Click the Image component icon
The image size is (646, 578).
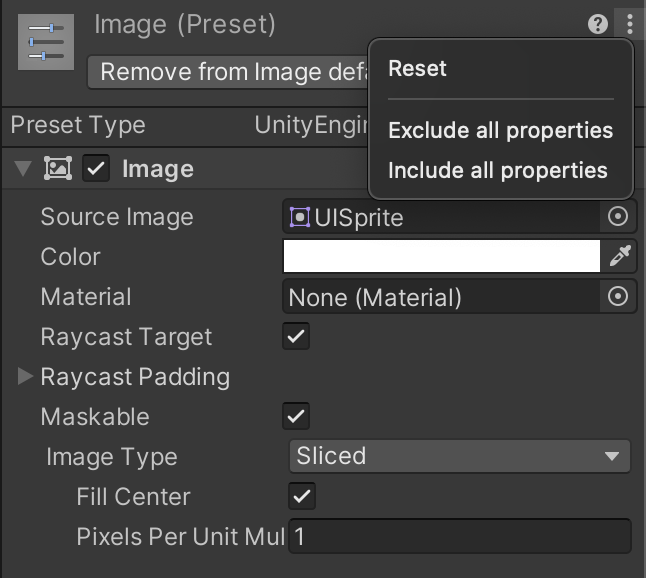coord(58,168)
